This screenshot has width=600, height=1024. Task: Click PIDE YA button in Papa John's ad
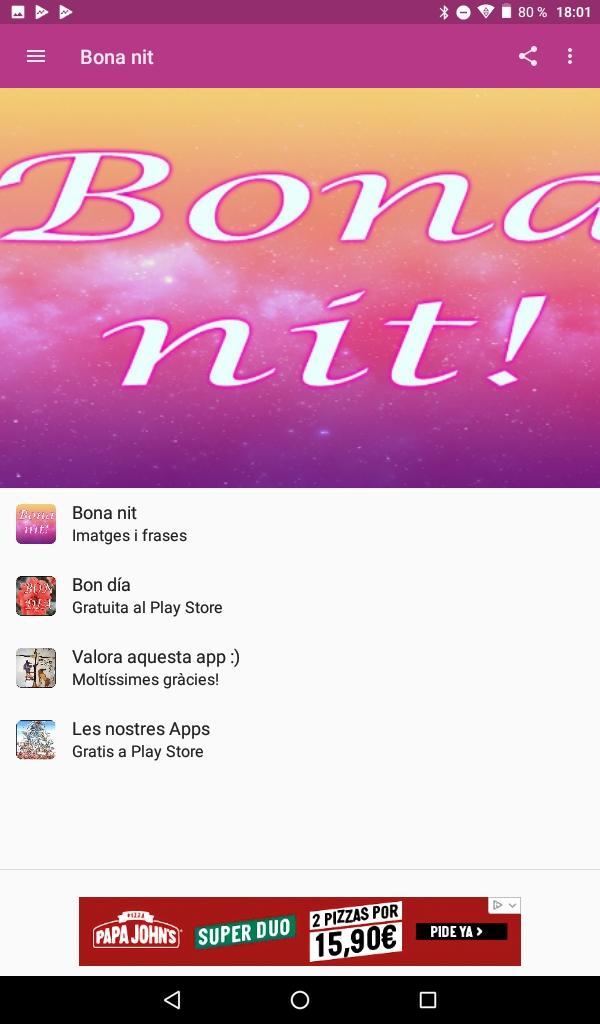[461, 931]
